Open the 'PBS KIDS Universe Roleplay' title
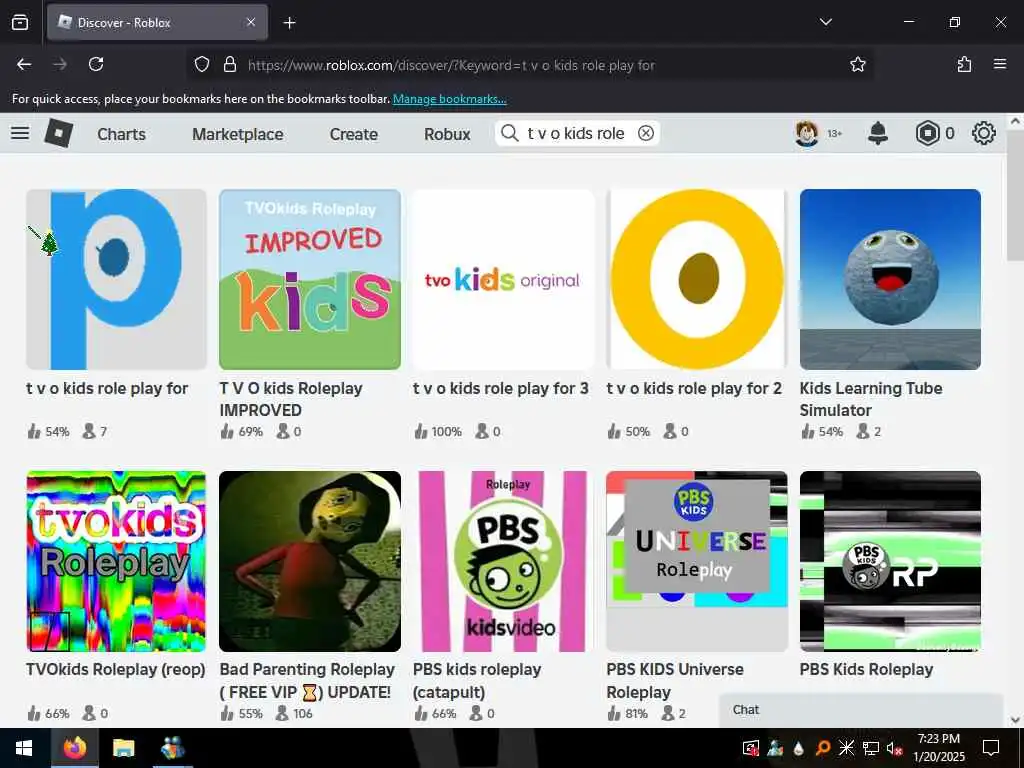Image resolution: width=1024 pixels, height=768 pixels. point(675,680)
